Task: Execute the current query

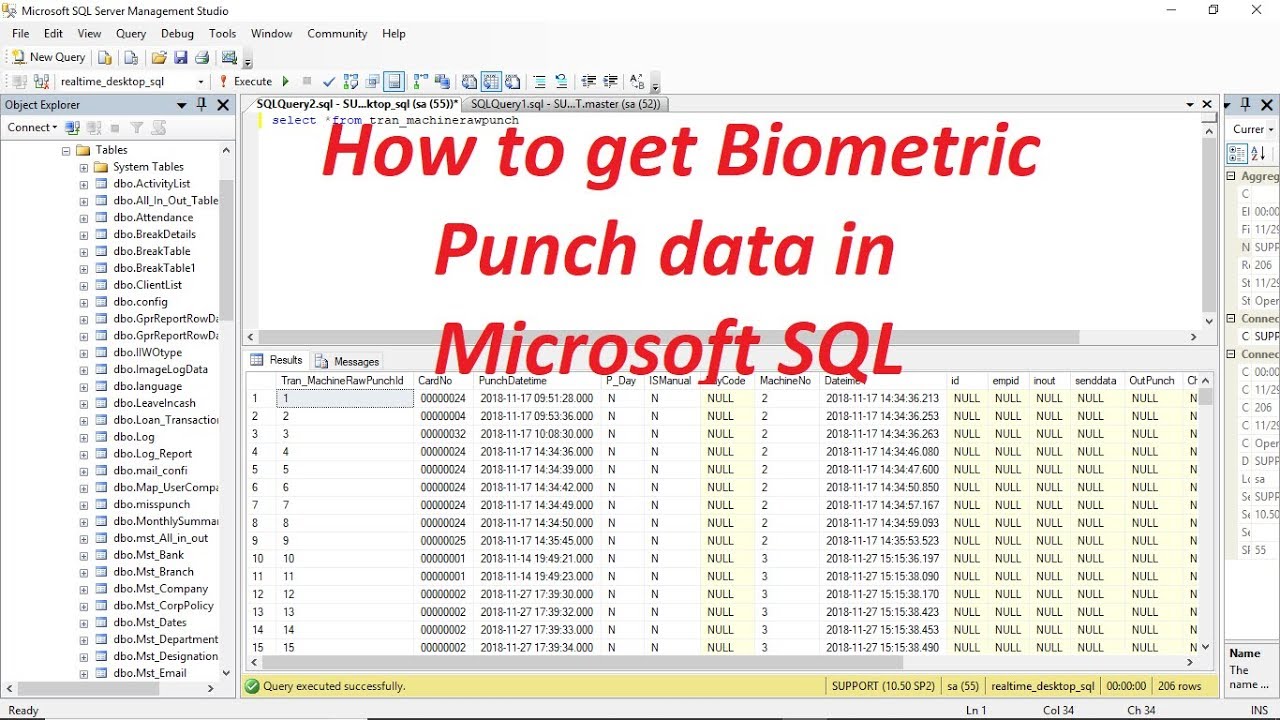Action: coord(246,82)
